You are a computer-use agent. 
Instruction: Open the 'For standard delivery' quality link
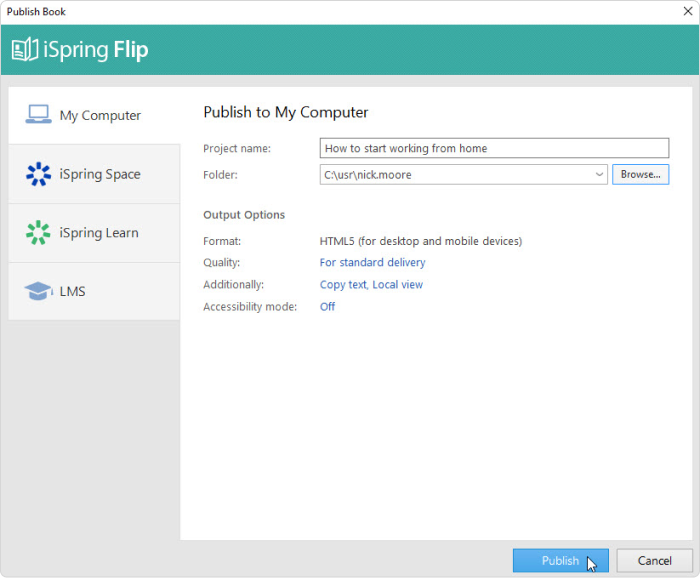pyautogui.click(x=372, y=263)
